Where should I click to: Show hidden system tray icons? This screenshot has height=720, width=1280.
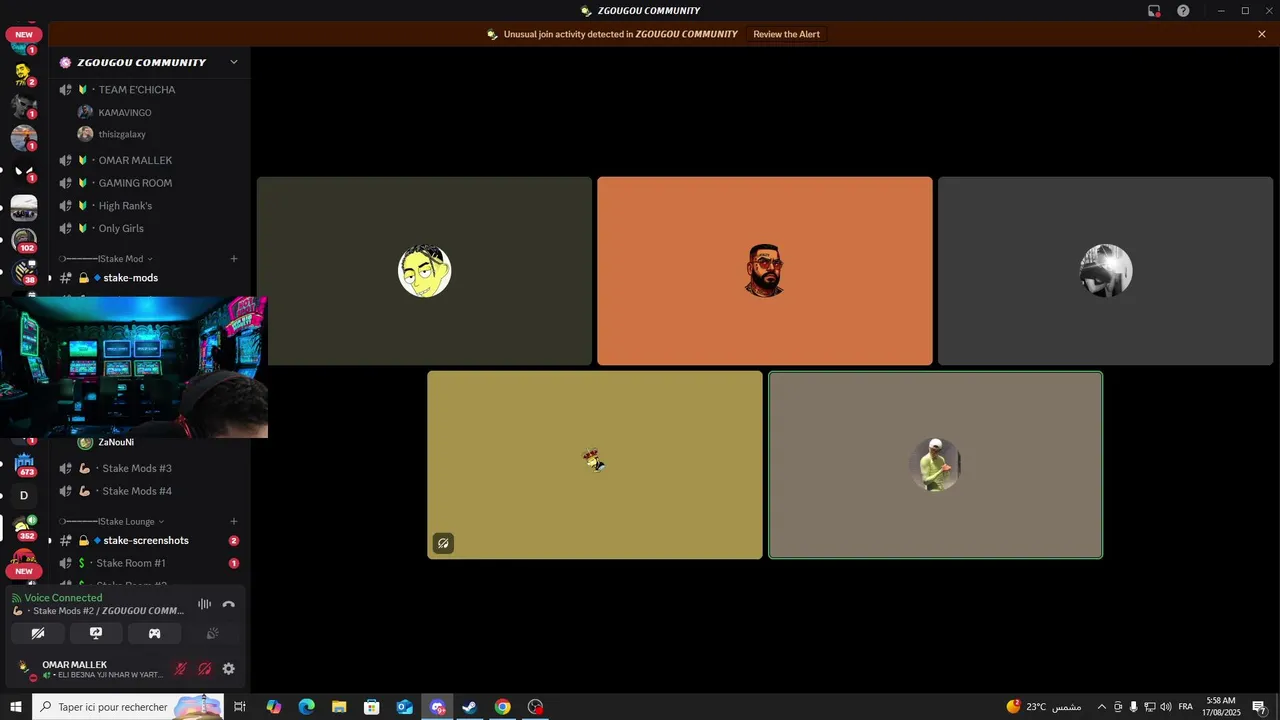tap(1102, 707)
